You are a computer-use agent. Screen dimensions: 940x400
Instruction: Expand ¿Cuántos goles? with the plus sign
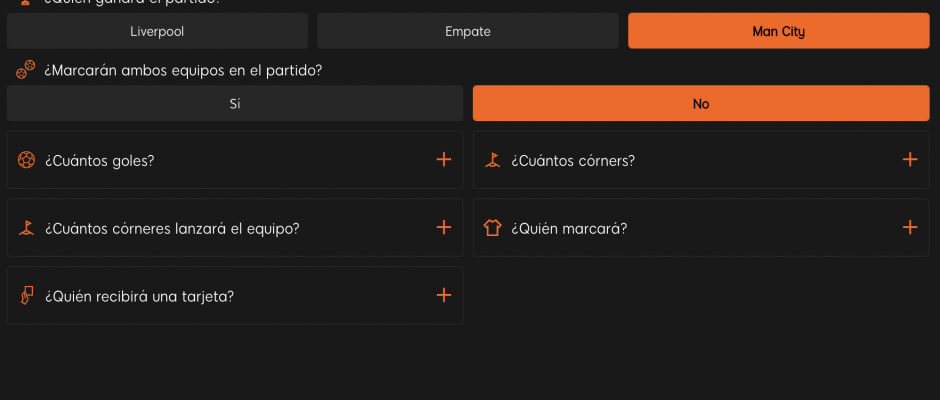pos(444,160)
